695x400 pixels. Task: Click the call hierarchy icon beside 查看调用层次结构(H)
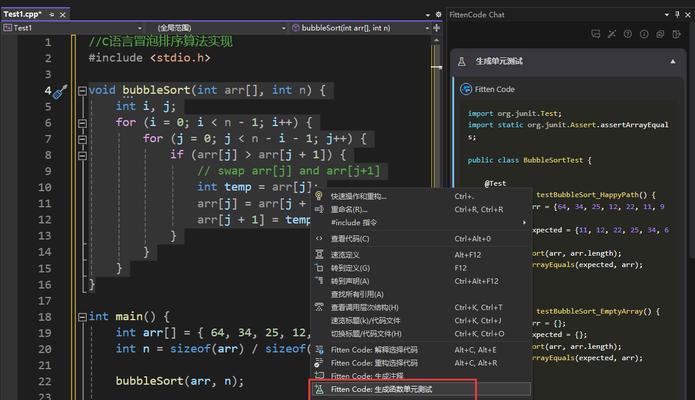pos(319,307)
